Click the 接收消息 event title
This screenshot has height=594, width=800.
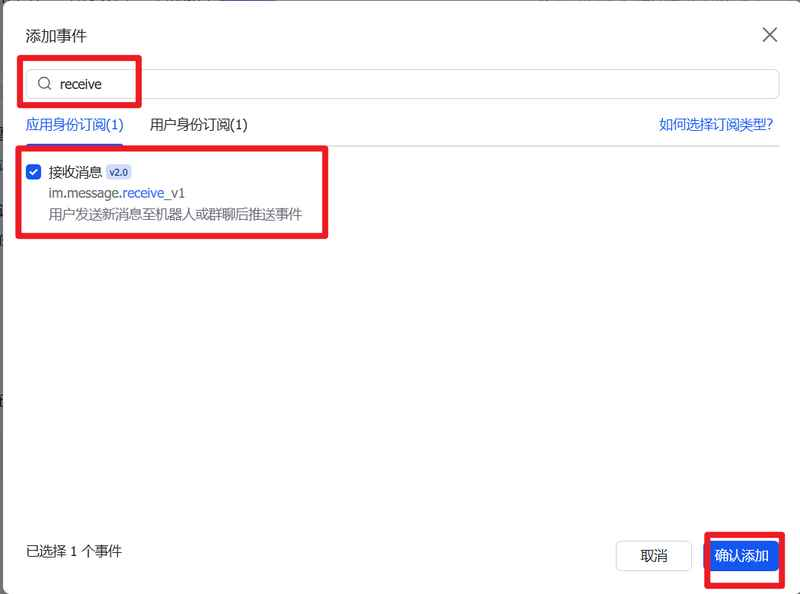pyautogui.click(x=75, y=172)
